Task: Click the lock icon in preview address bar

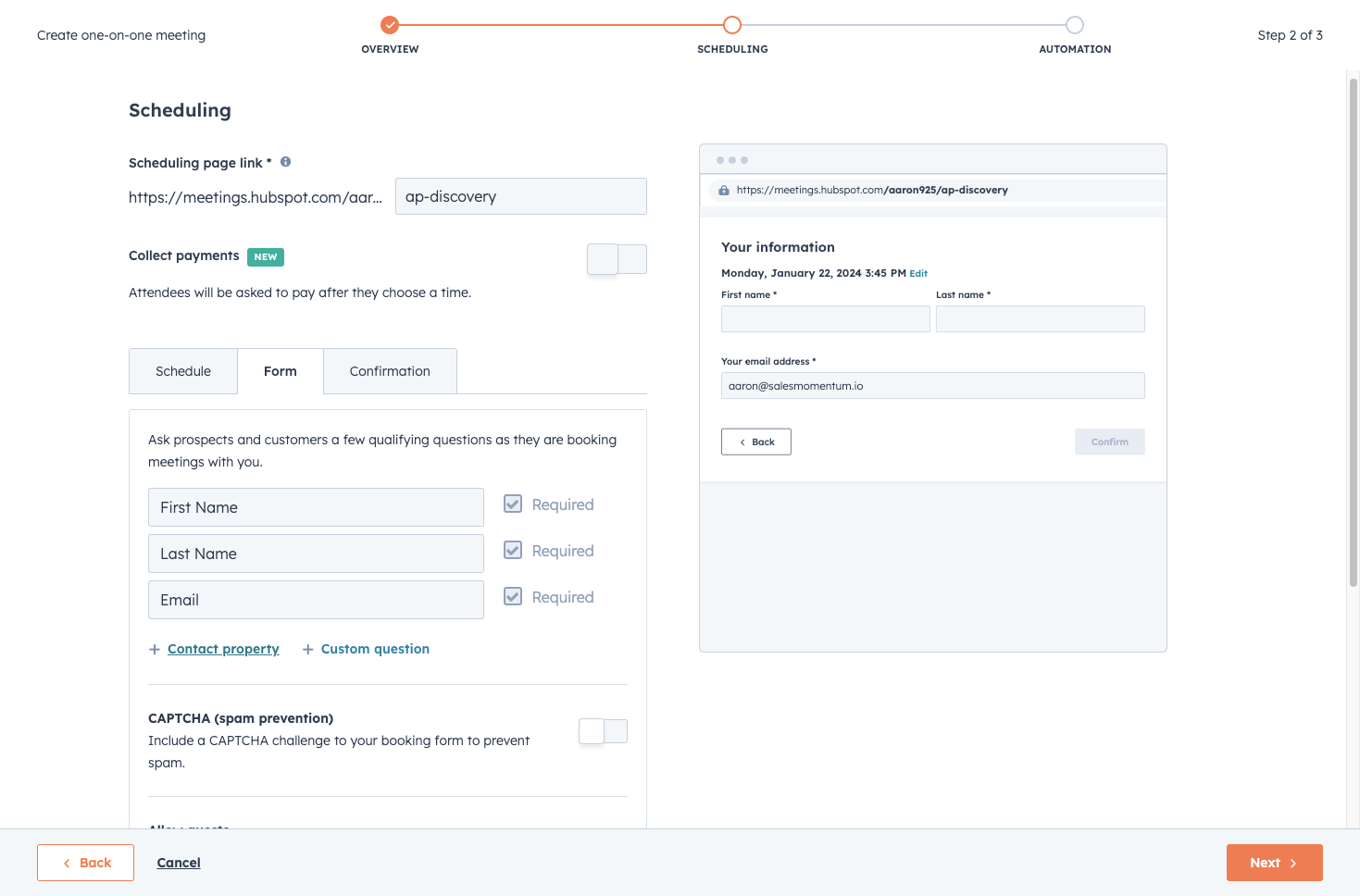Action: click(724, 190)
